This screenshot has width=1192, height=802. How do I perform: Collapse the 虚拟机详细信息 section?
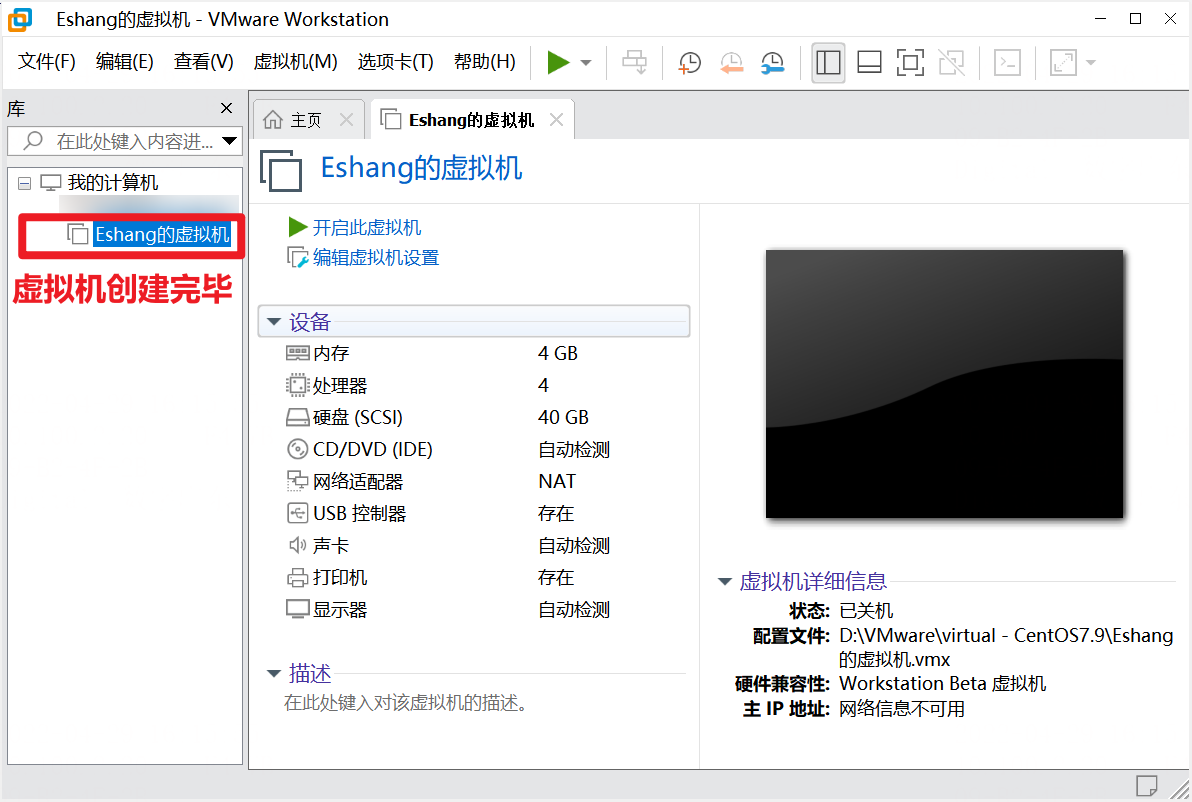tap(725, 582)
